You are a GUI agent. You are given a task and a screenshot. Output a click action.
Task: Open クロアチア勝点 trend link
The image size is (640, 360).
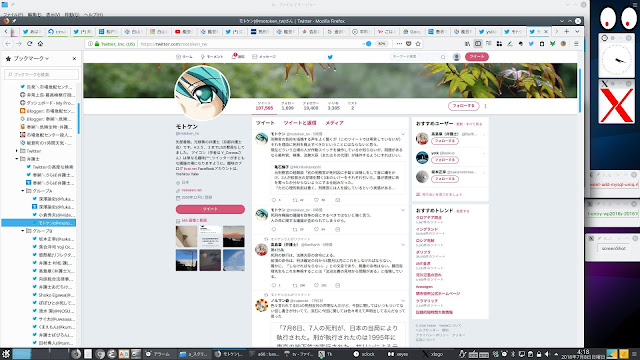pyautogui.click(x=429, y=218)
